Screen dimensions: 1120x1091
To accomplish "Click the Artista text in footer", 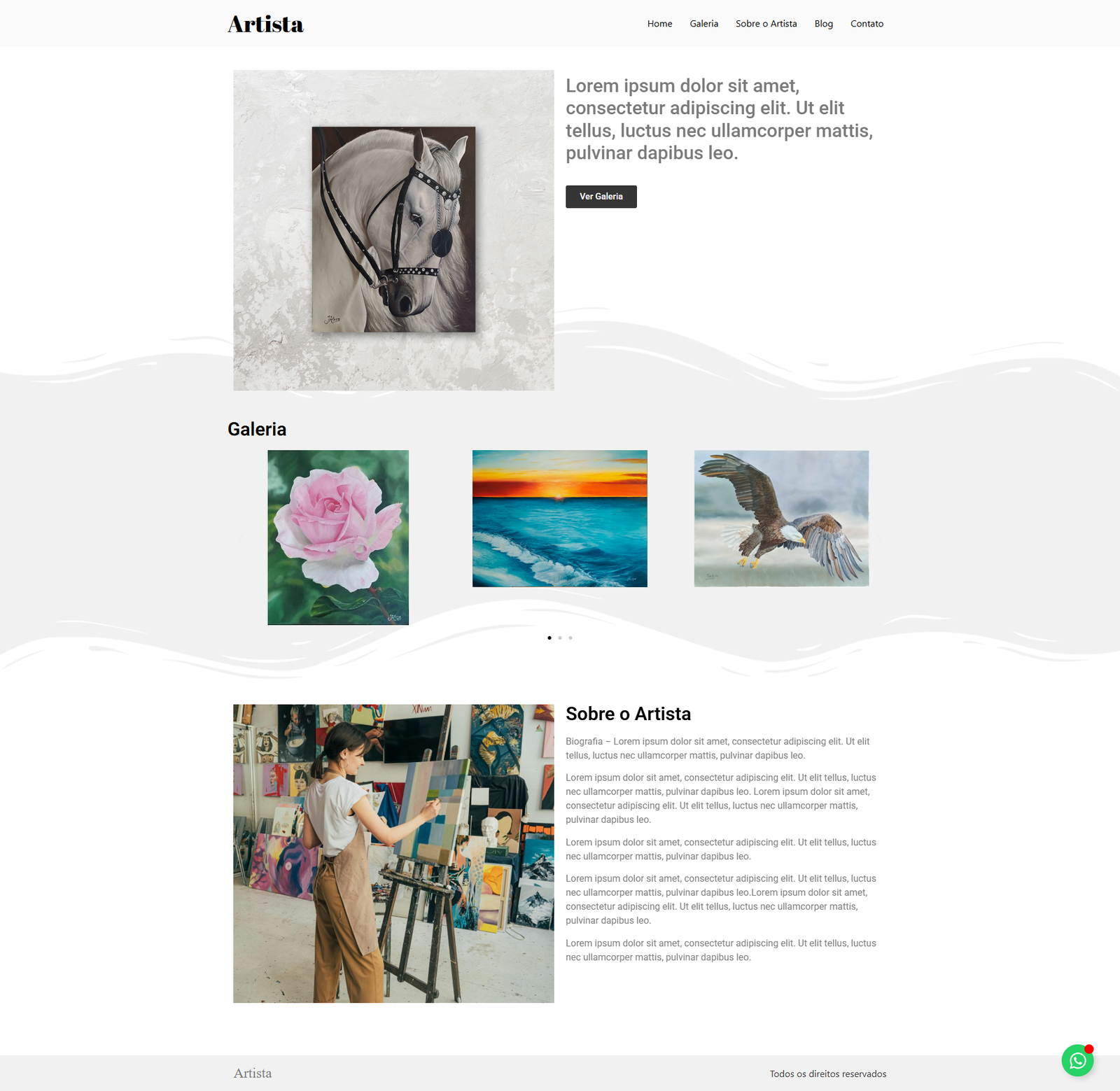I will pyautogui.click(x=253, y=1074).
